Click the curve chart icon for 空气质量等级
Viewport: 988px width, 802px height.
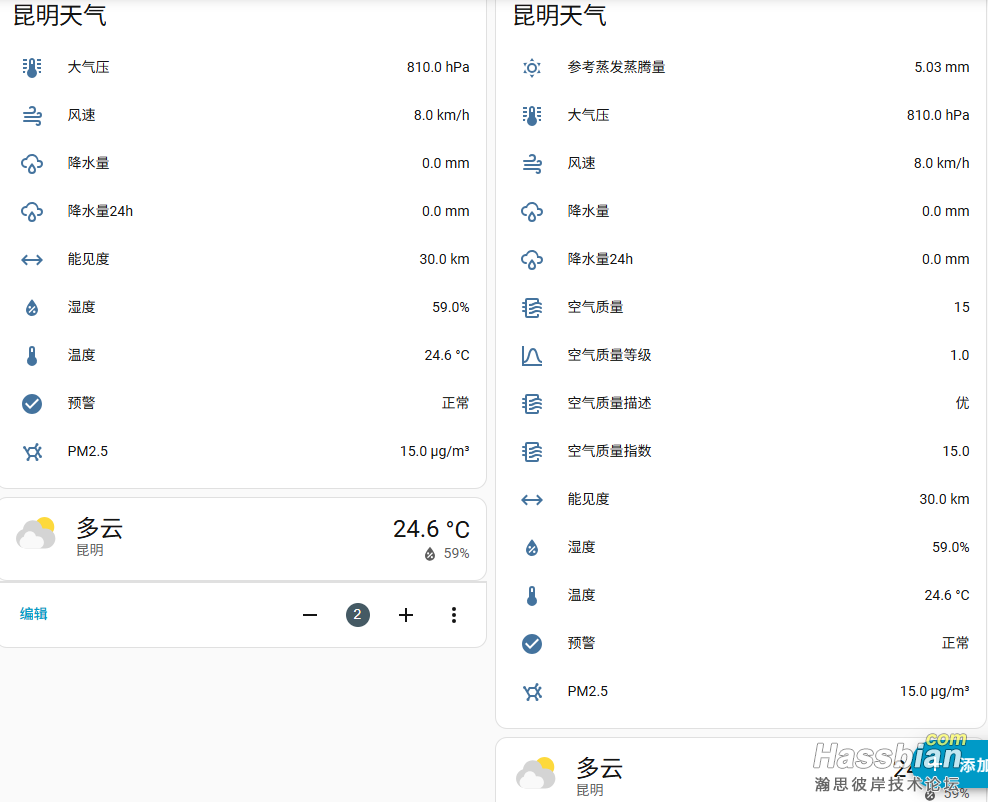[x=532, y=356]
